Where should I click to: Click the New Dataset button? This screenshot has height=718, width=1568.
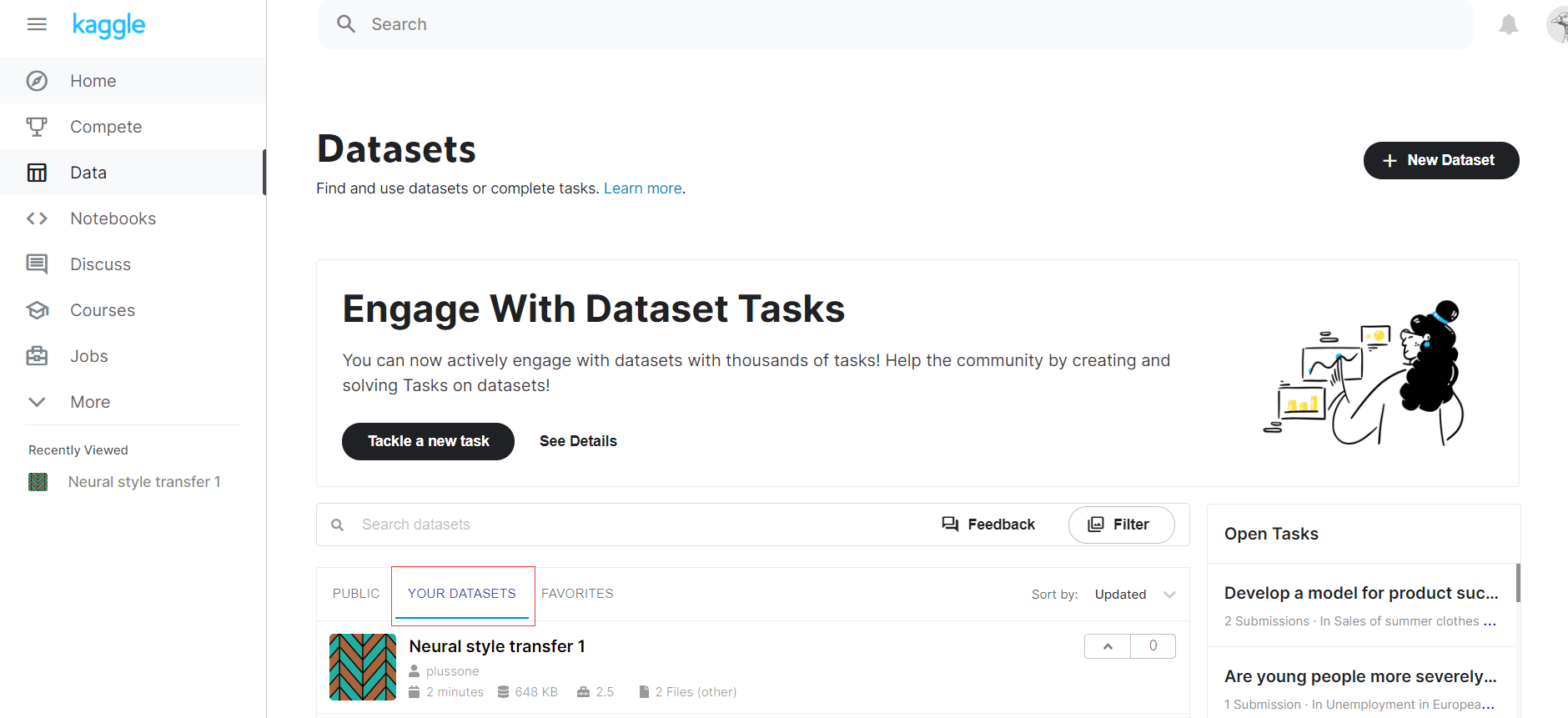coord(1440,160)
